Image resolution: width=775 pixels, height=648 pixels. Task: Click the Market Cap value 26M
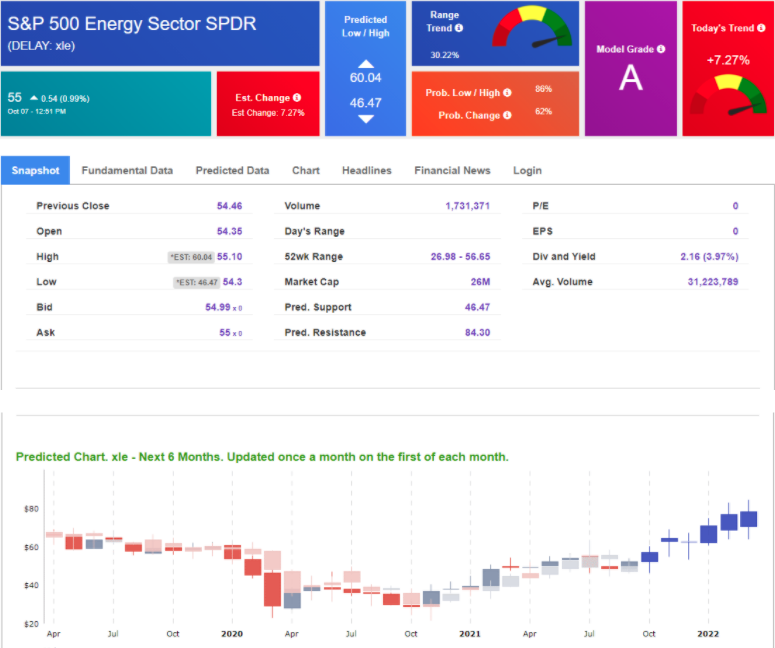pos(480,282)
